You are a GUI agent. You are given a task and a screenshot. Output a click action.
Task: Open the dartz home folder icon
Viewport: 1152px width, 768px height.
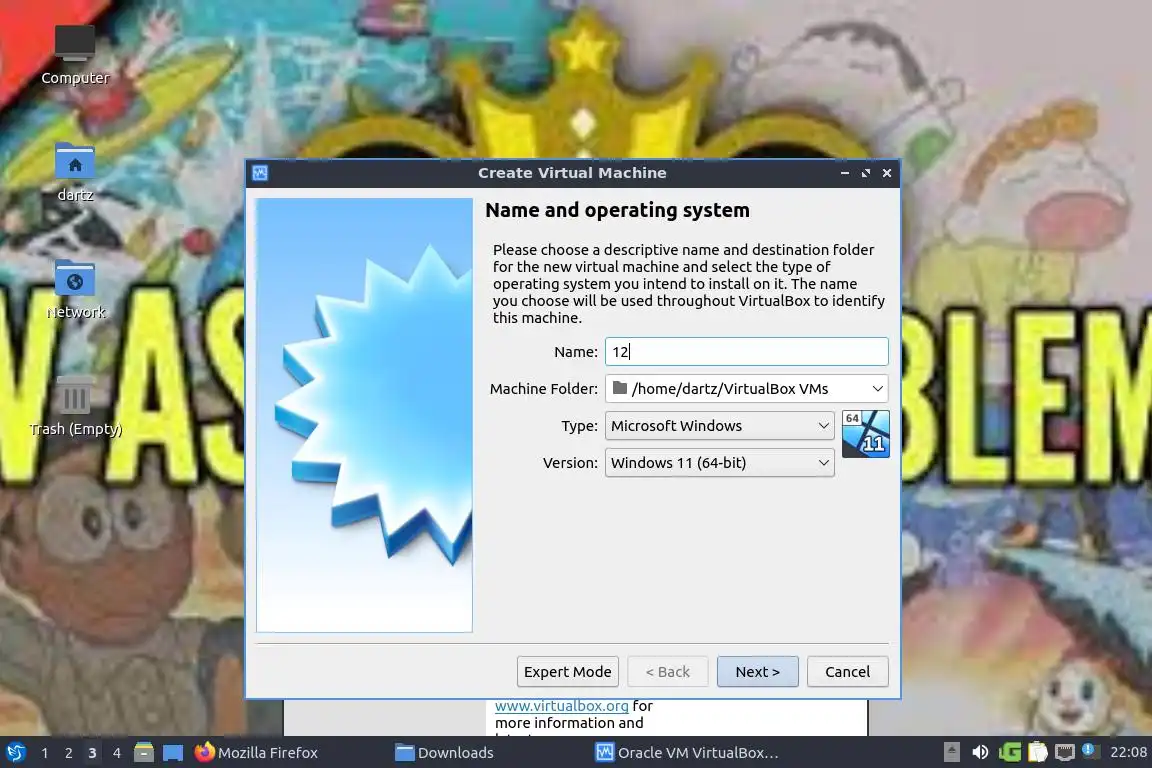click(75, 173)
